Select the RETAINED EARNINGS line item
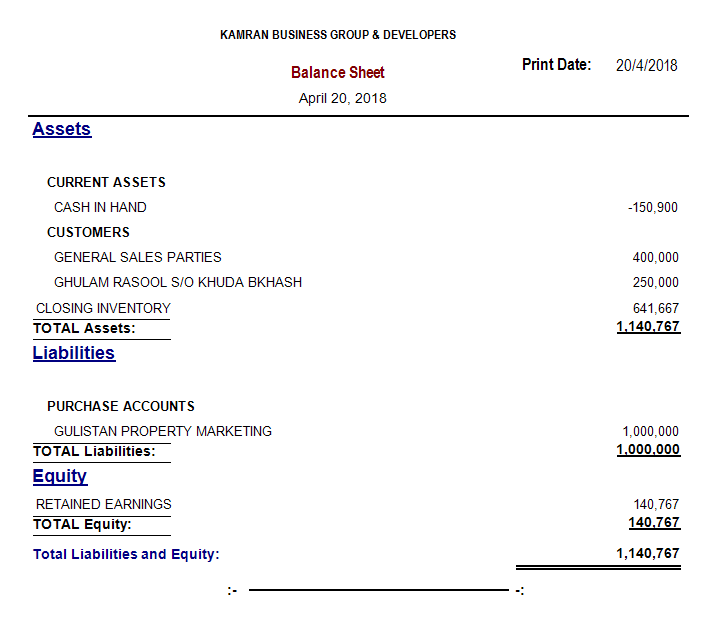709x620 pixels. click(x=103, y=504)
